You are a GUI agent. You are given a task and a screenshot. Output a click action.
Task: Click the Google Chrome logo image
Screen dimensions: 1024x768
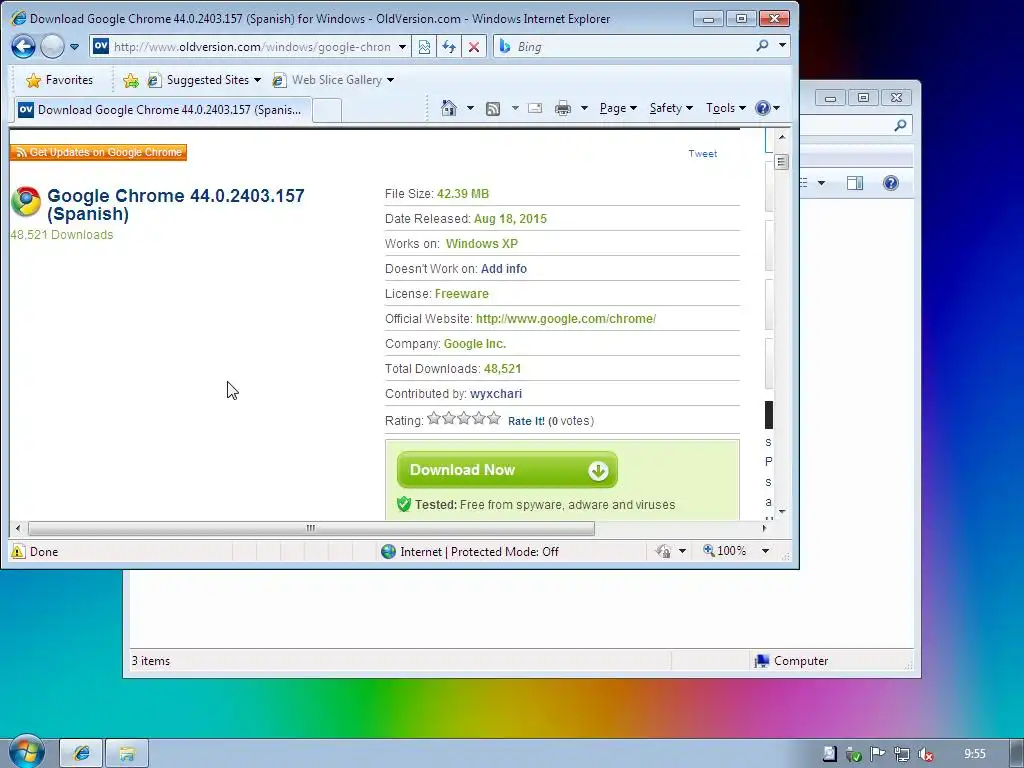(26, 201)
